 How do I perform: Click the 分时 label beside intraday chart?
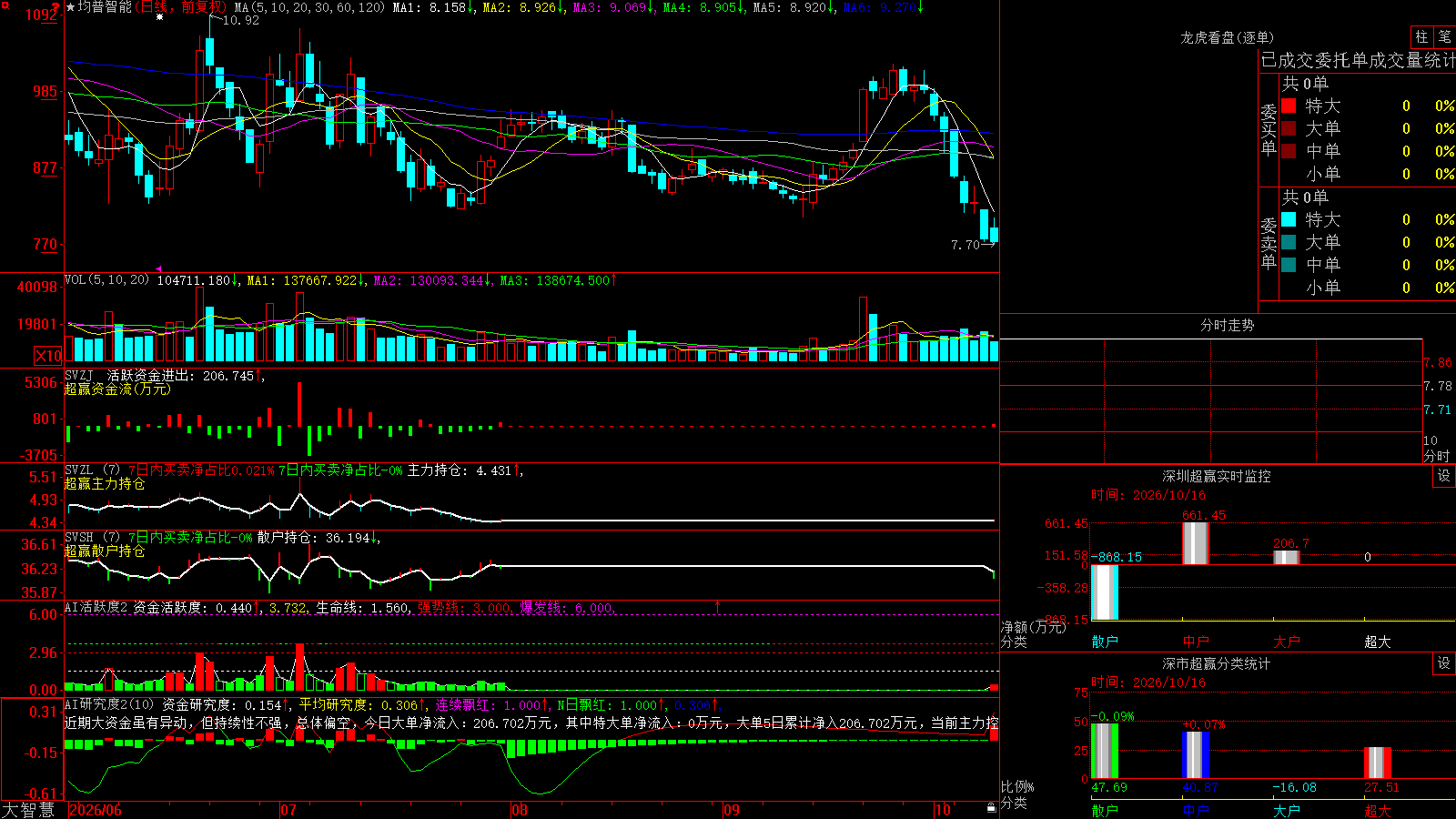1437,455
